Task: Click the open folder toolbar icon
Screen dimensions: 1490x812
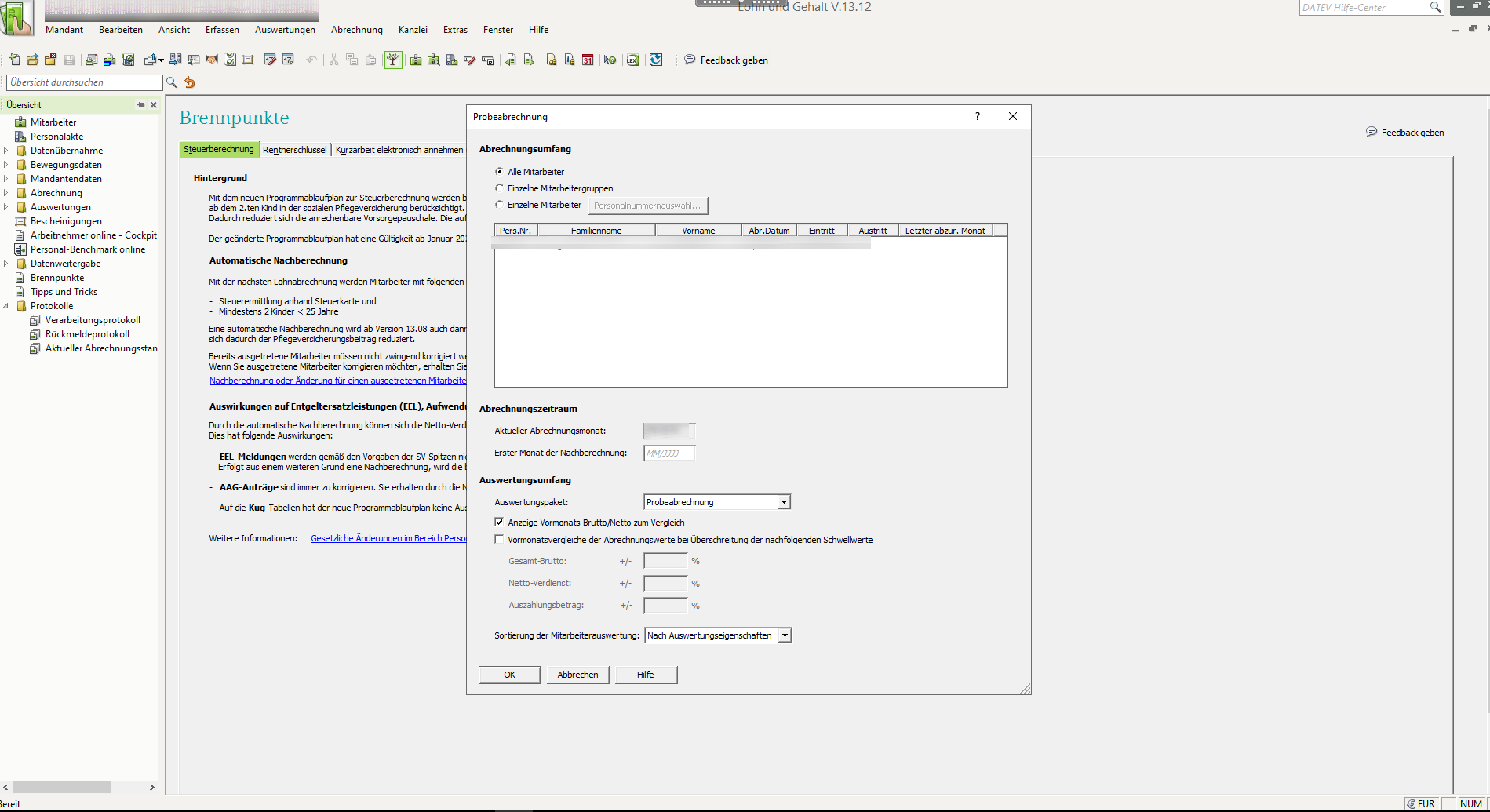Action: 32,60
